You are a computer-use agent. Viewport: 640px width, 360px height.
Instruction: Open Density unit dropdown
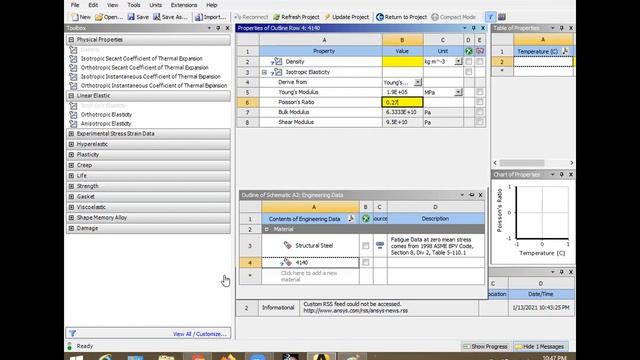(x=458, y=62)
